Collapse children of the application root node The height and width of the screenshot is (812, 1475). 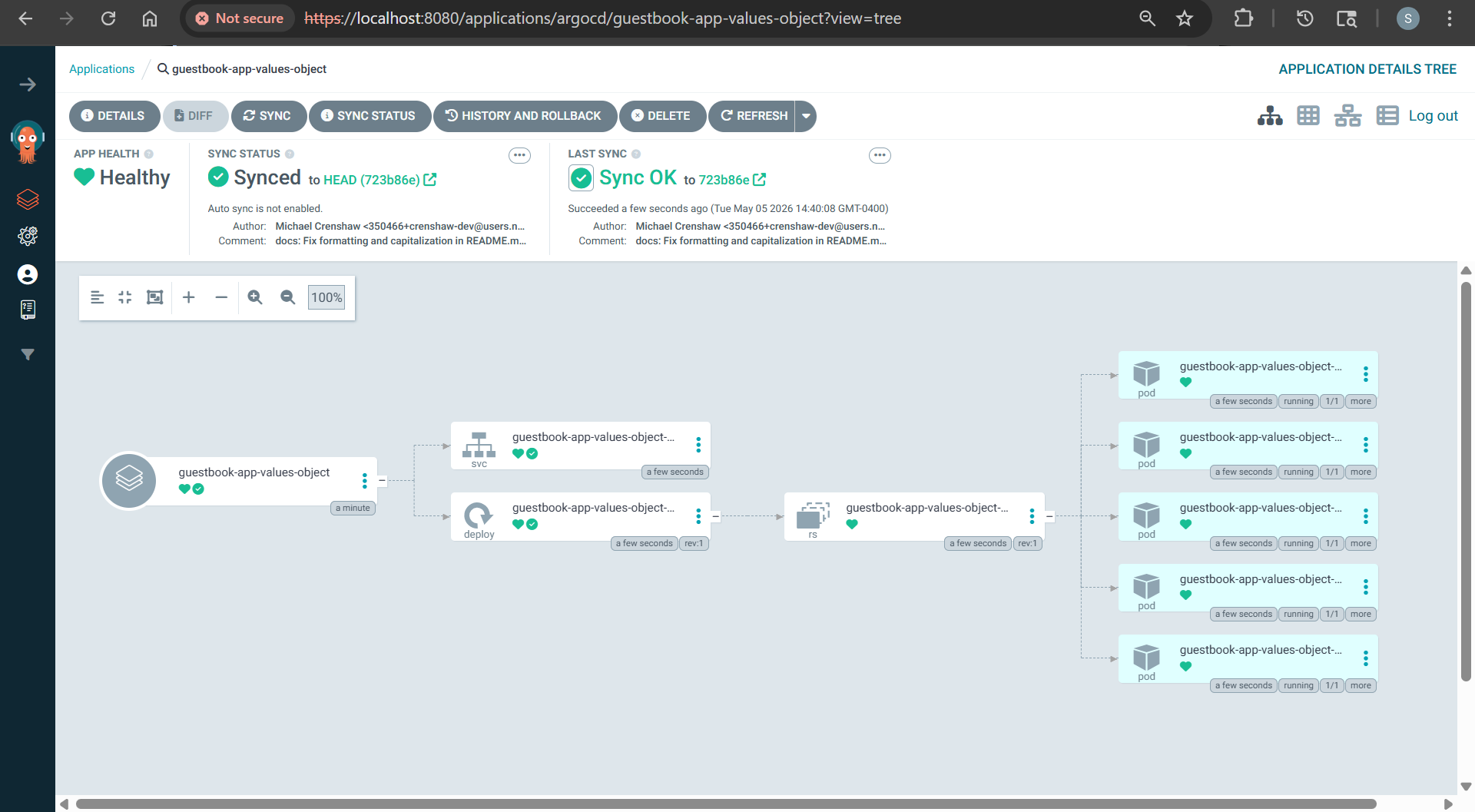[382, 481]
